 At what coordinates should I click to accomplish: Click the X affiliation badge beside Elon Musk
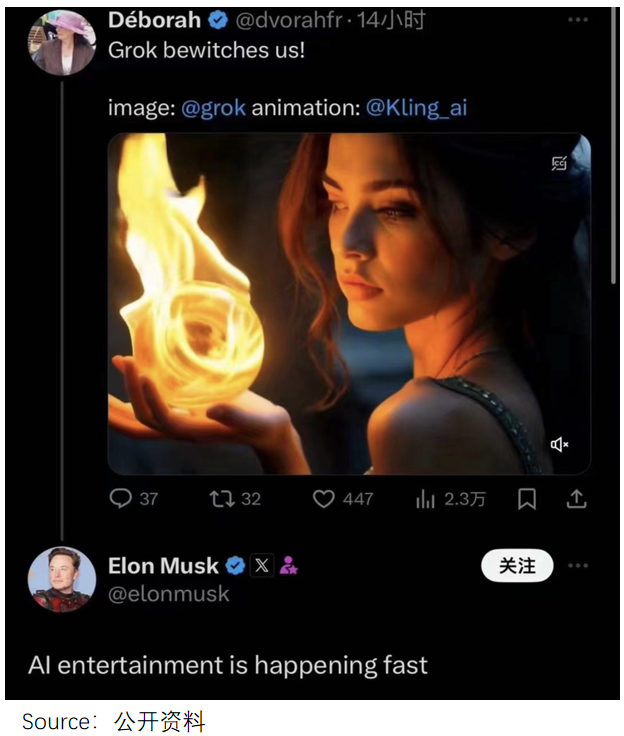pyautogui.click(x=262, y=566)
